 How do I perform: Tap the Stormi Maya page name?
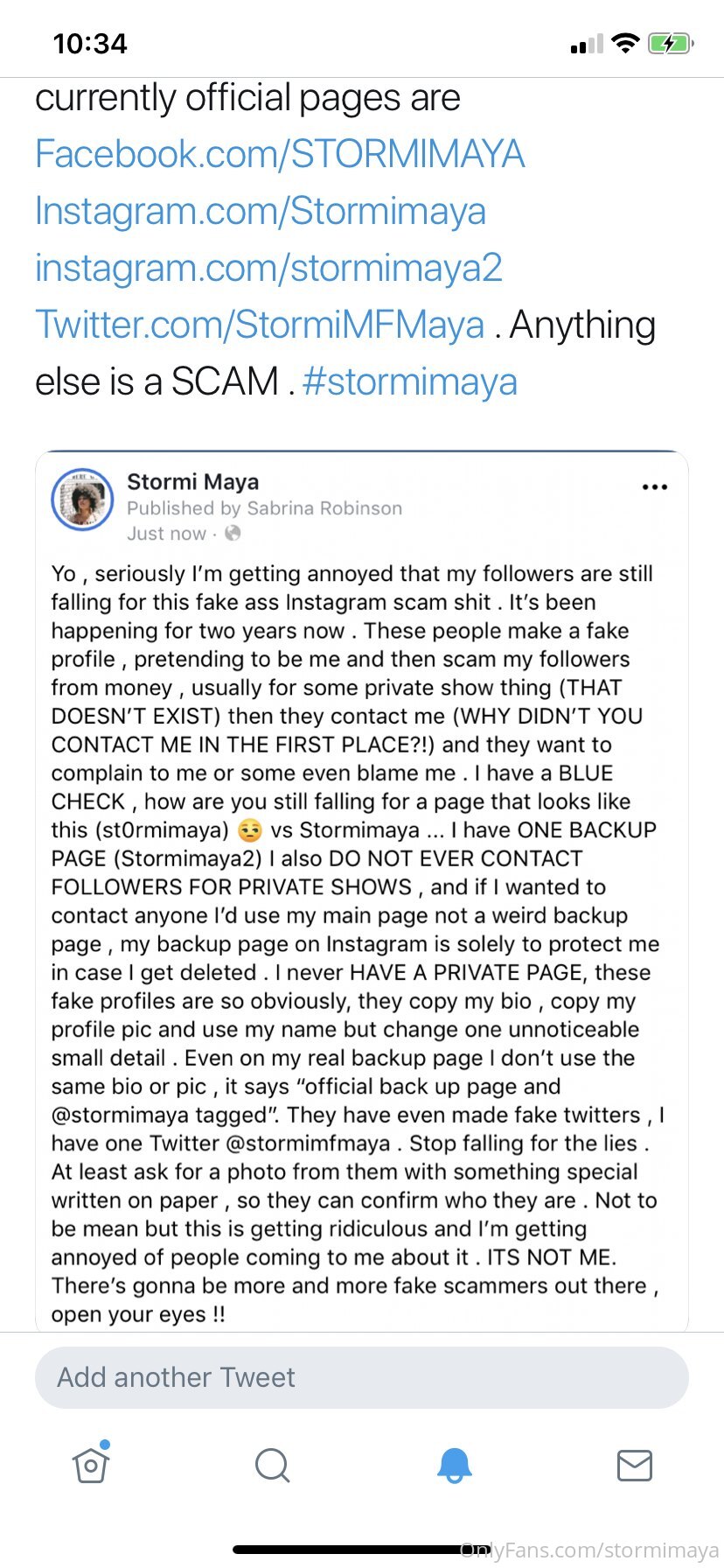pos(192,482)
